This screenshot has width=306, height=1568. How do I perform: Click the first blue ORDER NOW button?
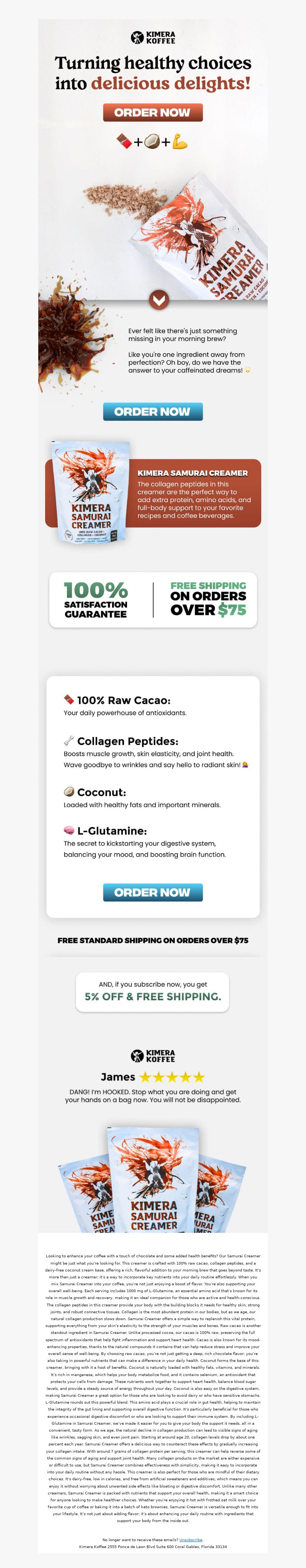point(153,411)
